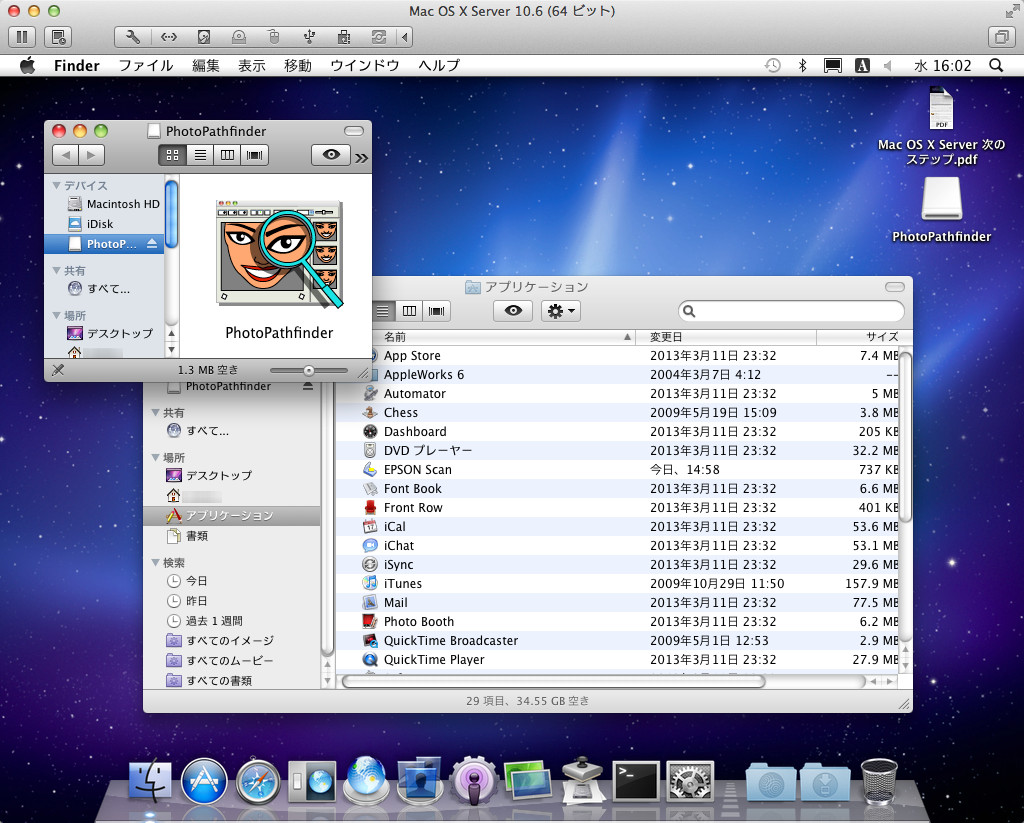The image size is (1024, 823).
Task: Sort by 変更日 column header
Action: (726, 337)
